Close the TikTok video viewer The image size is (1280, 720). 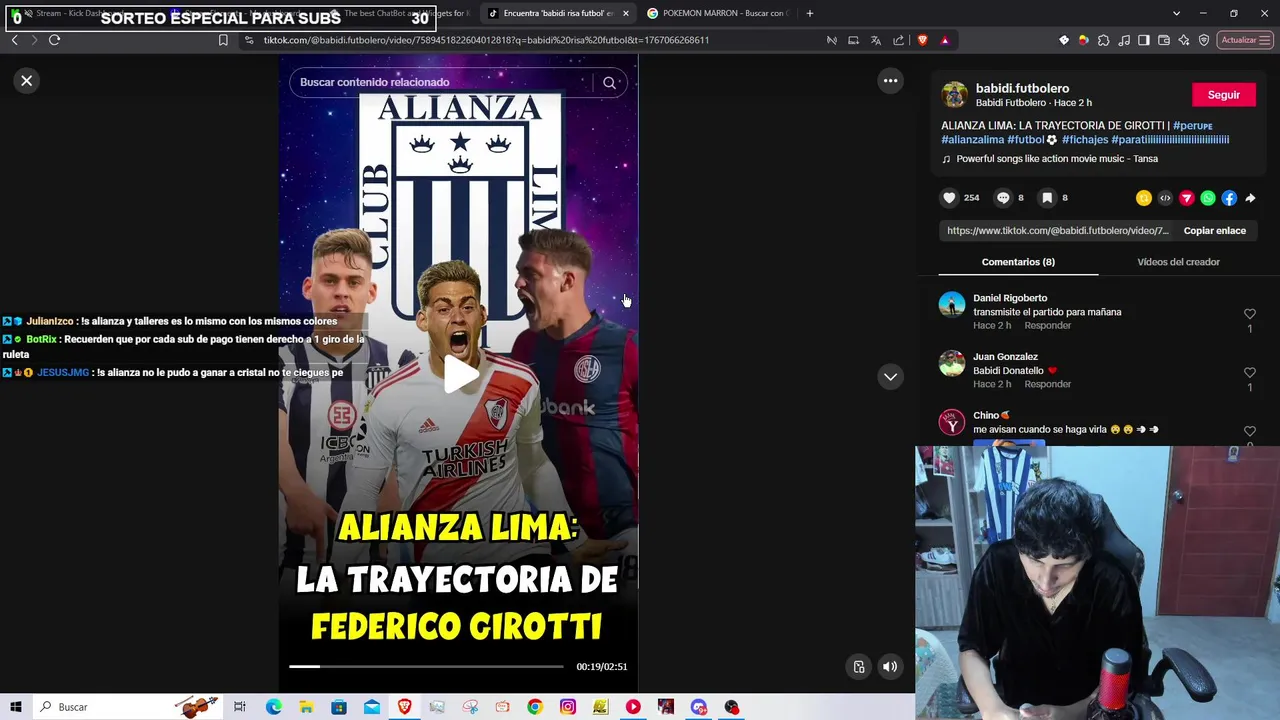point(27,81)
